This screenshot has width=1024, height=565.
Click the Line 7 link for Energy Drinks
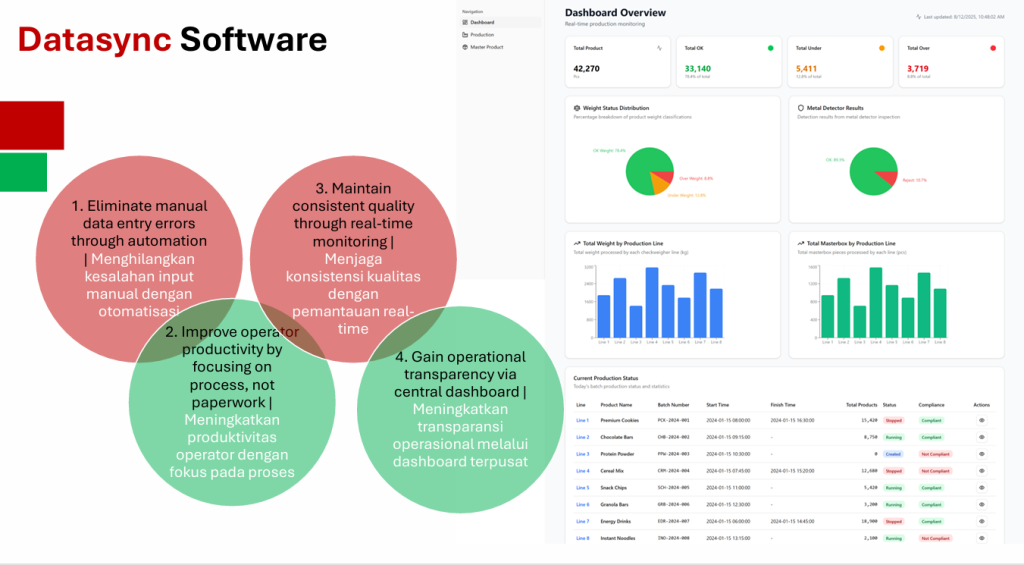pyautogui.click(x=582, y=521)
